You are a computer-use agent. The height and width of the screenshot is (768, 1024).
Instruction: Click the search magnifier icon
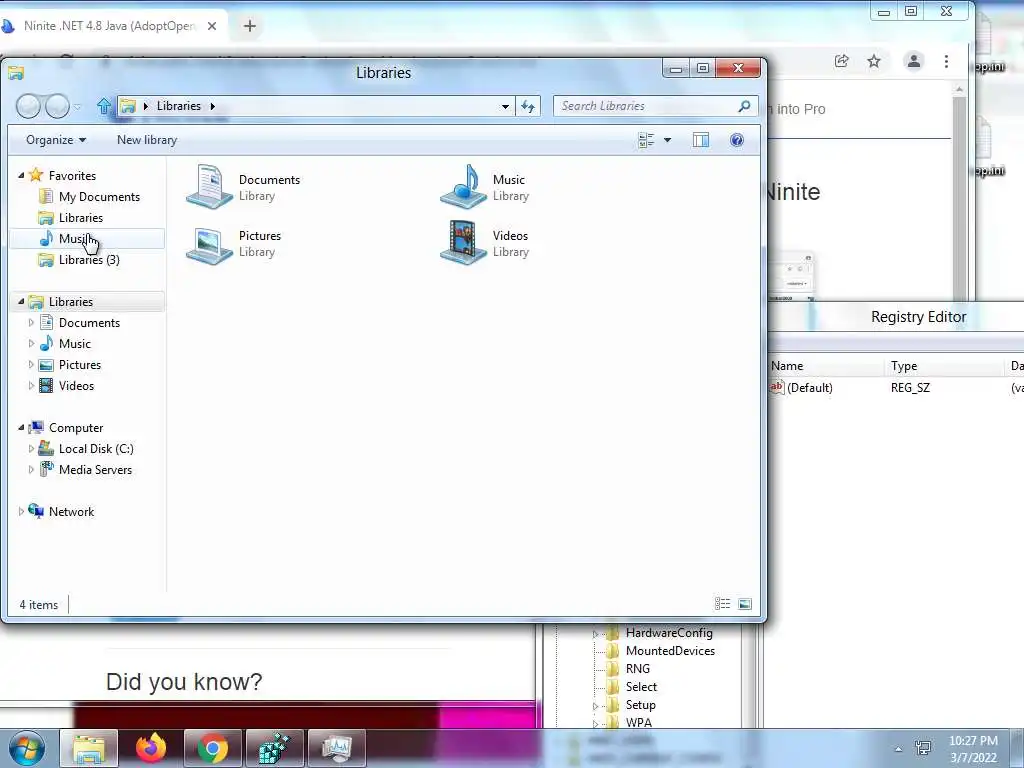point(744,106)
